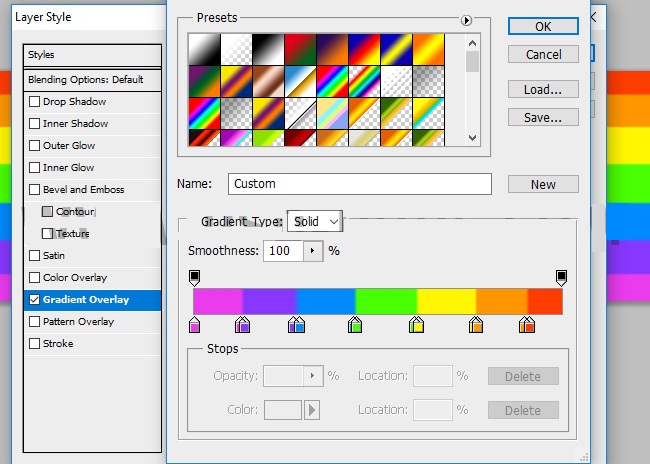The width and height of the screenshot is (650, 464).
Task: Click the purple color stop
Action: [243, 325]
